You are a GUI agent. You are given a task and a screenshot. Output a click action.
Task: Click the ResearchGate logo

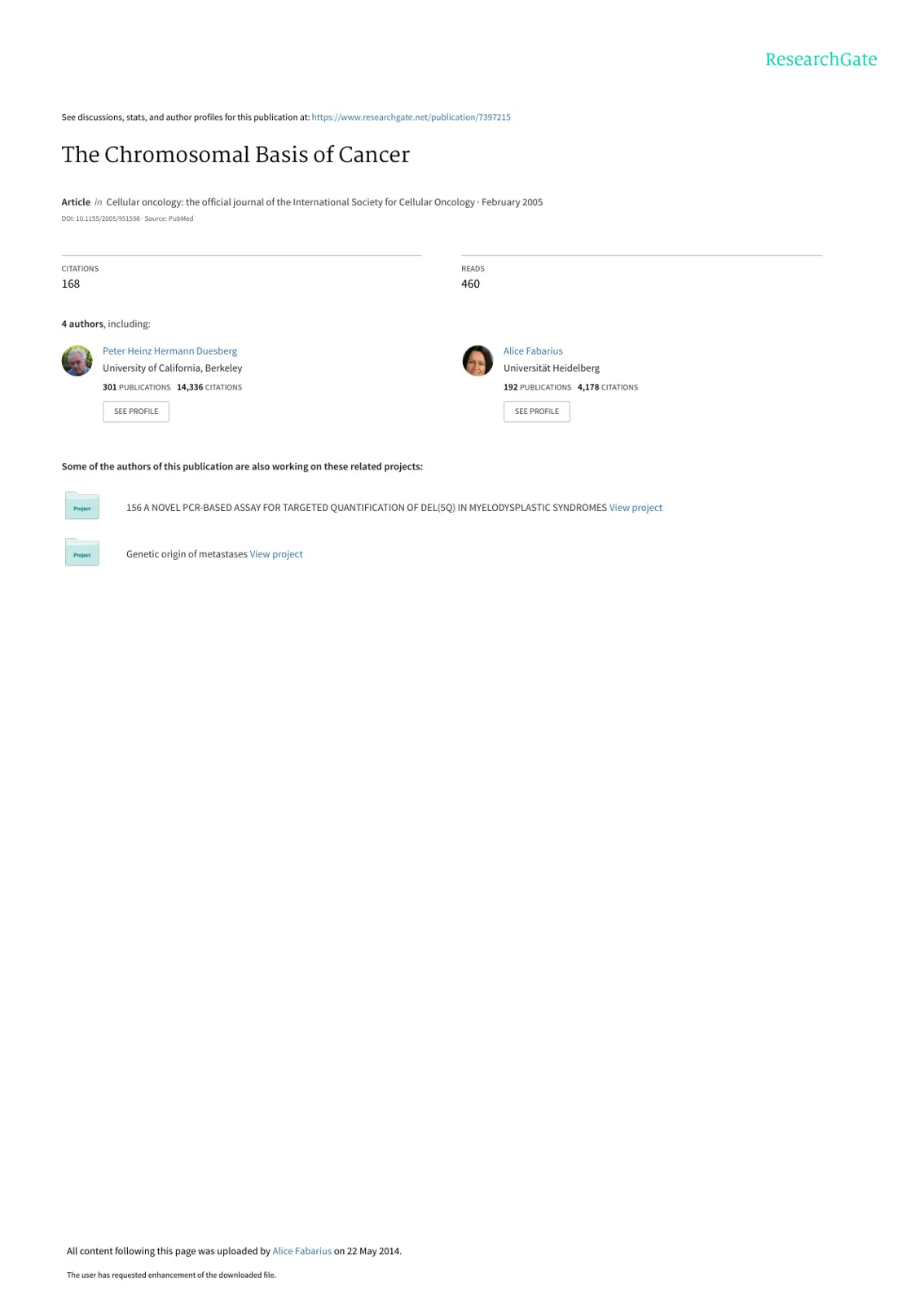tap(821, 59)
